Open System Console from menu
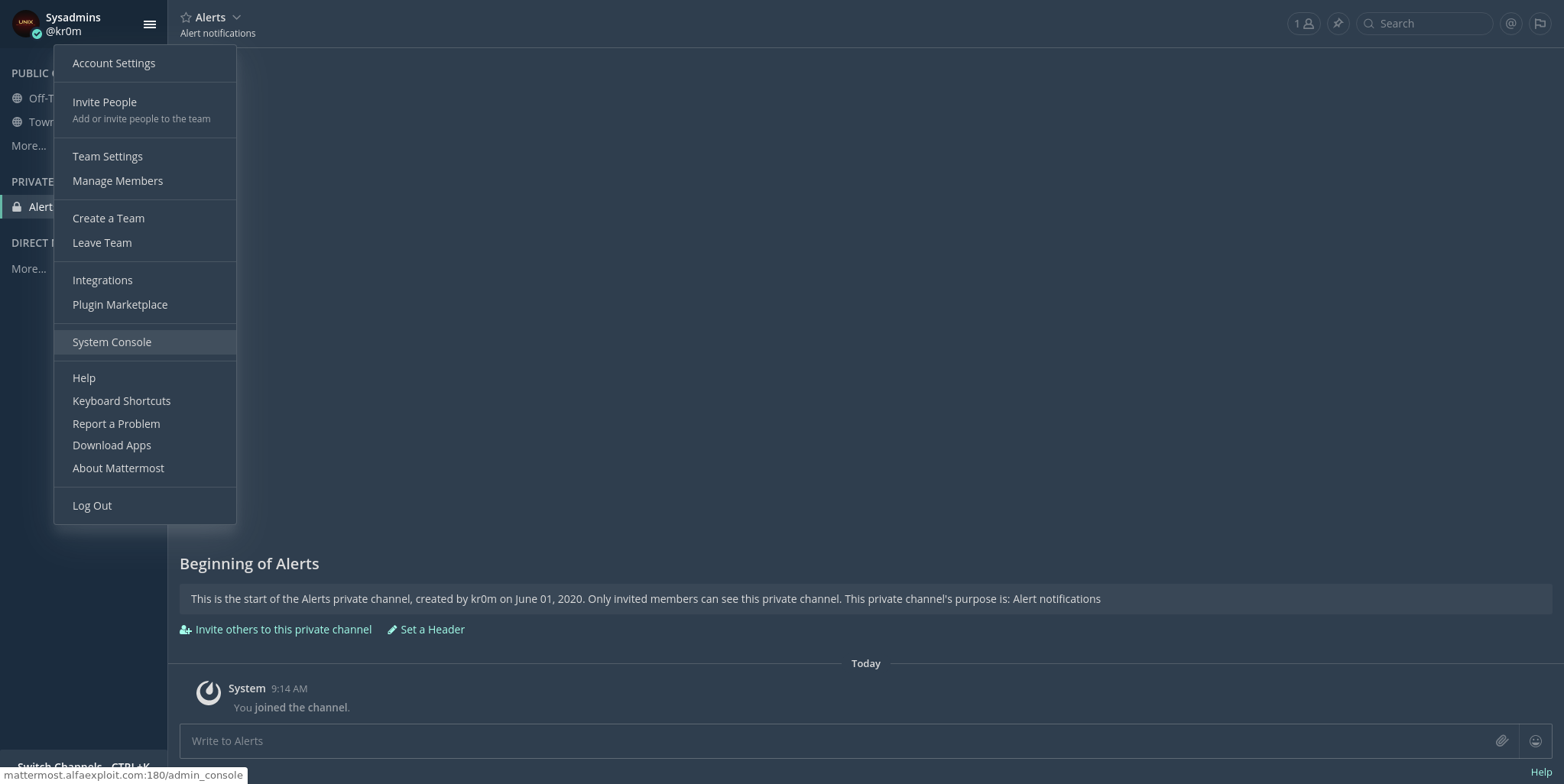 pos(112,342)
